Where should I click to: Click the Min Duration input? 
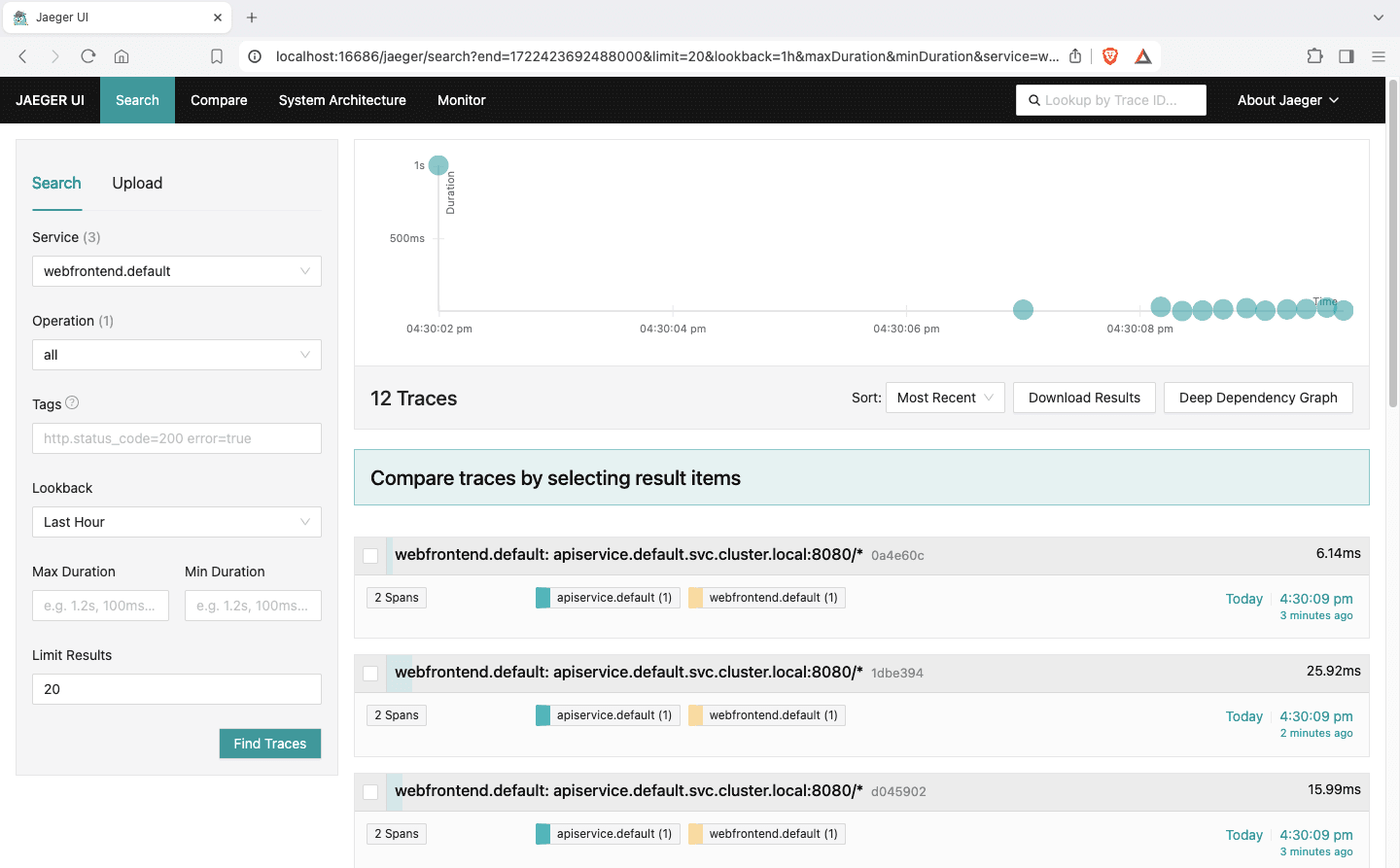[x=253, y=606]
